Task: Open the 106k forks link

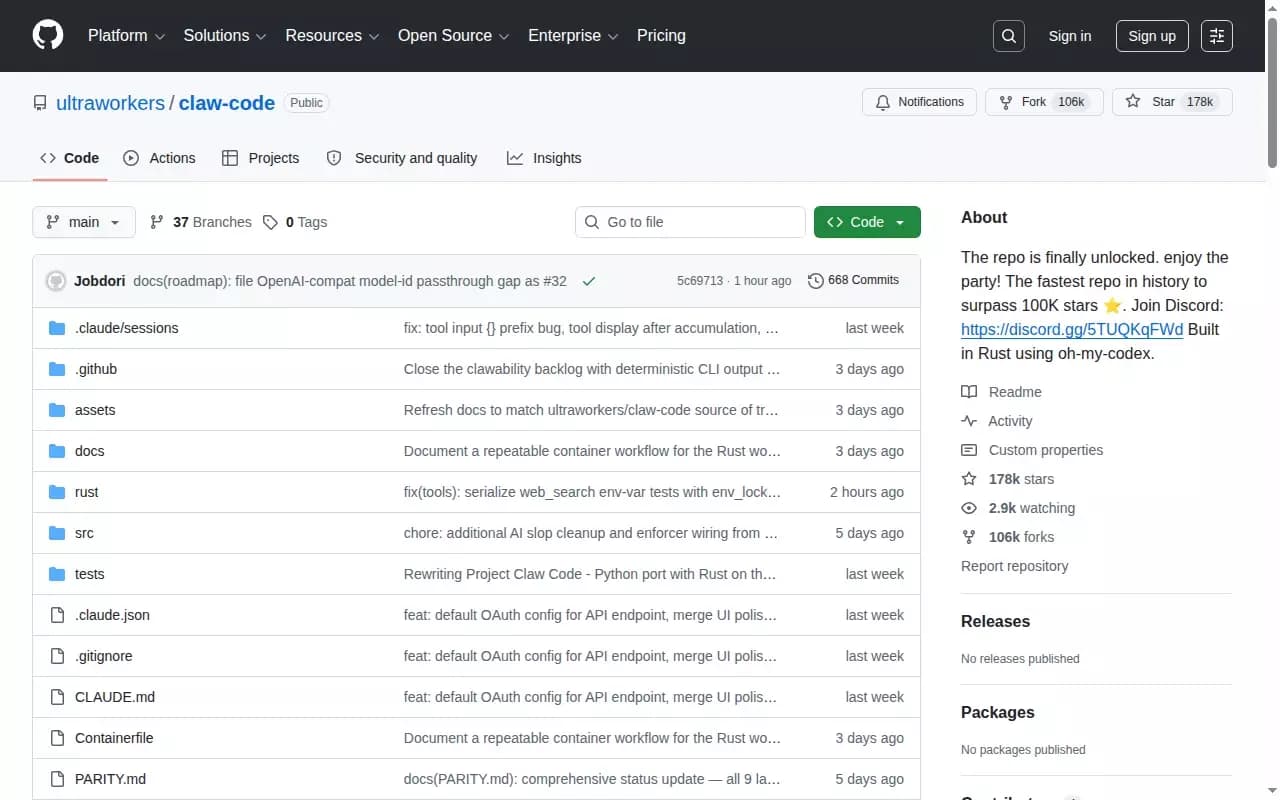Action: pyautogui.click(x=1021, y=537)
